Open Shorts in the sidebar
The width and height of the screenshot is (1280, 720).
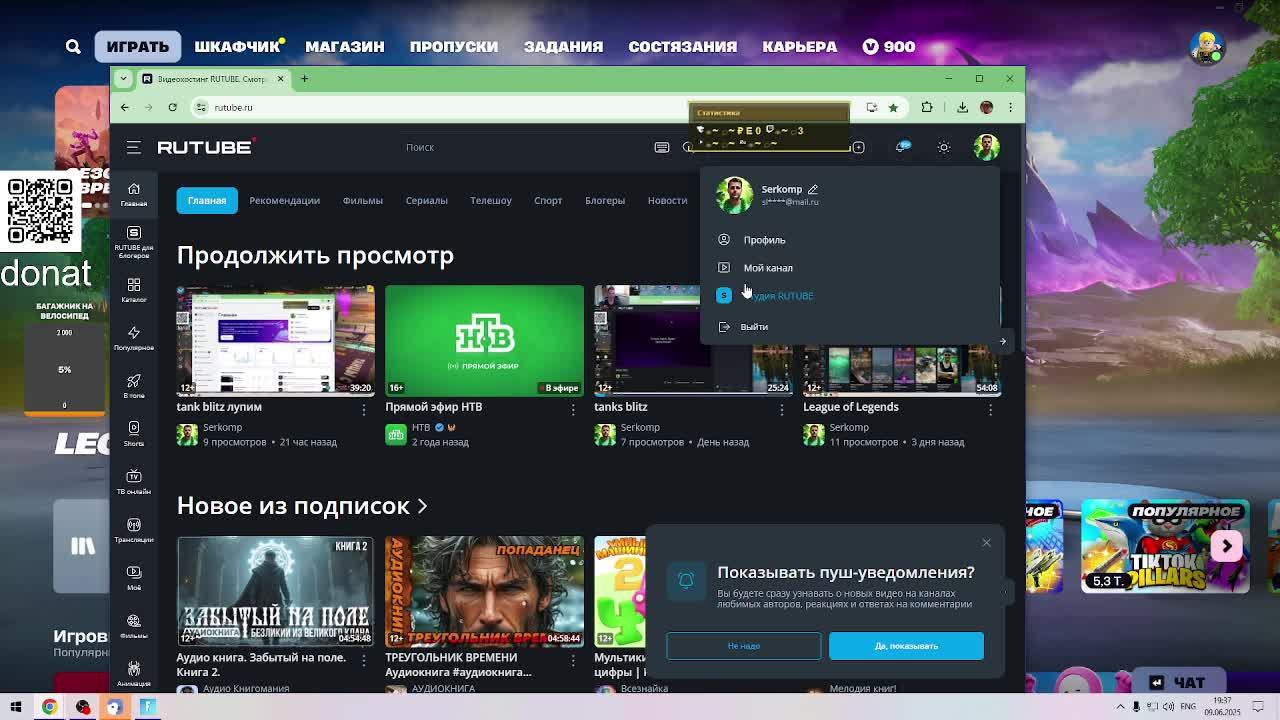(x=133, y=434)
